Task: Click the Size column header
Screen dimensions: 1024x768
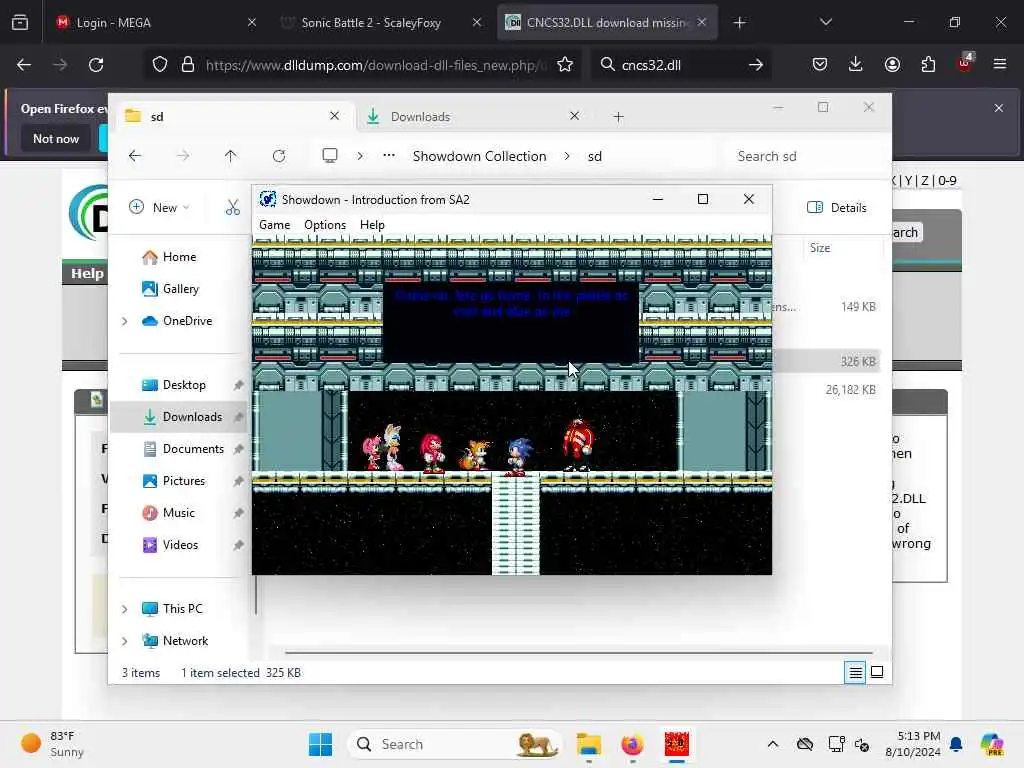Action: (820, 248)
